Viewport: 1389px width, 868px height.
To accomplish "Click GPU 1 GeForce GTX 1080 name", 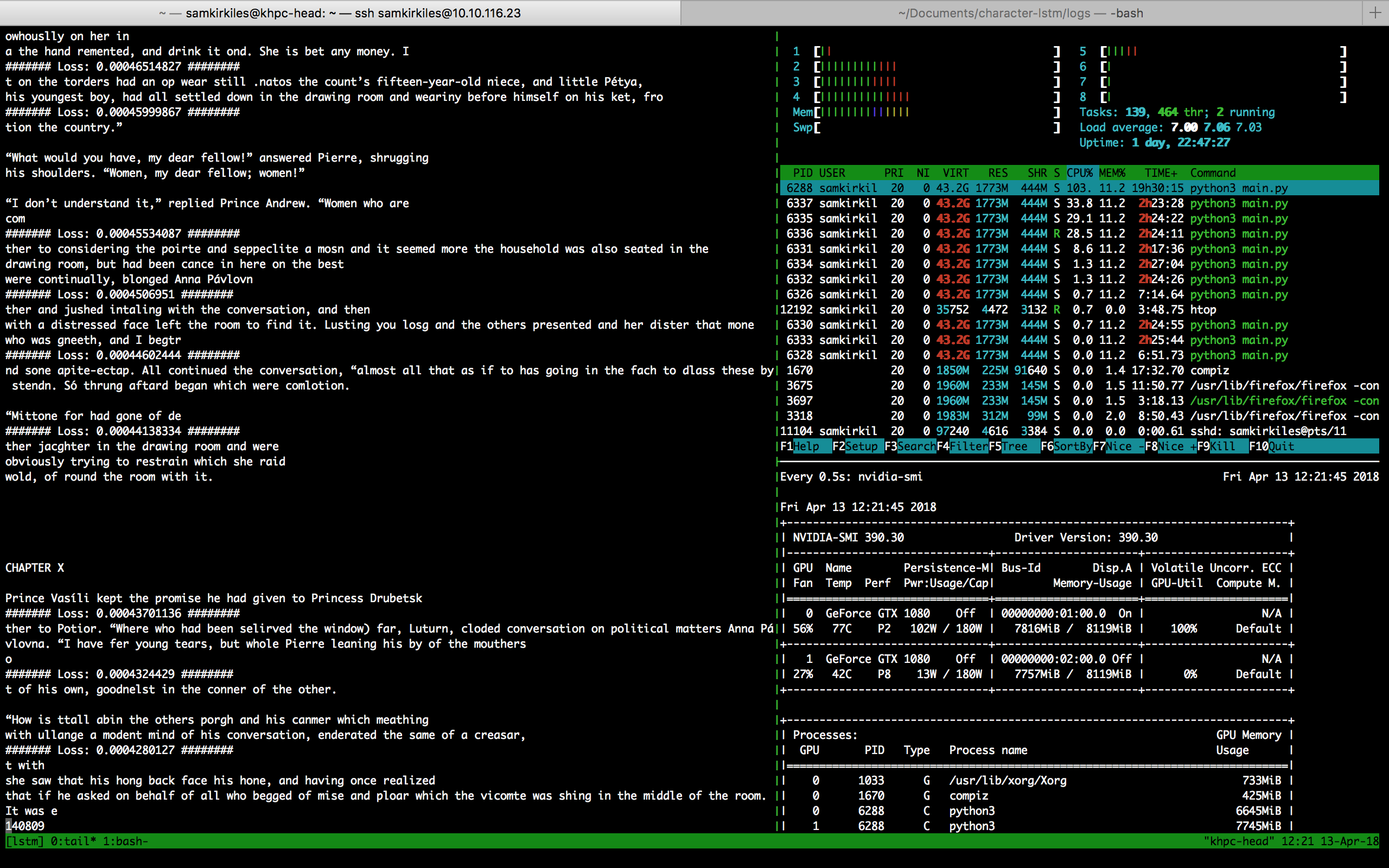I will 877,659.
